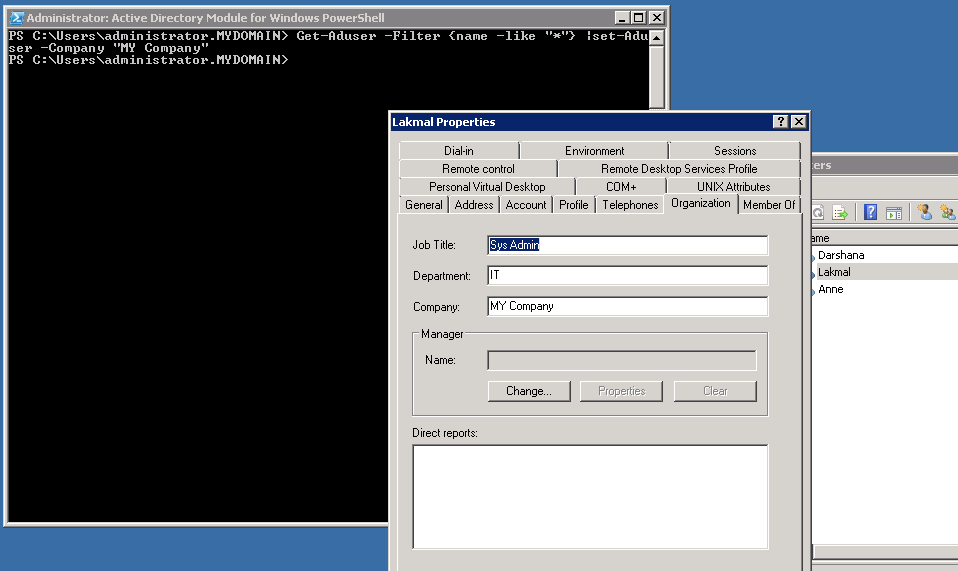The width and height of the screenshot is (958, 571).
Task: Create a new user via toolbar icon
Action: (924, 212)
